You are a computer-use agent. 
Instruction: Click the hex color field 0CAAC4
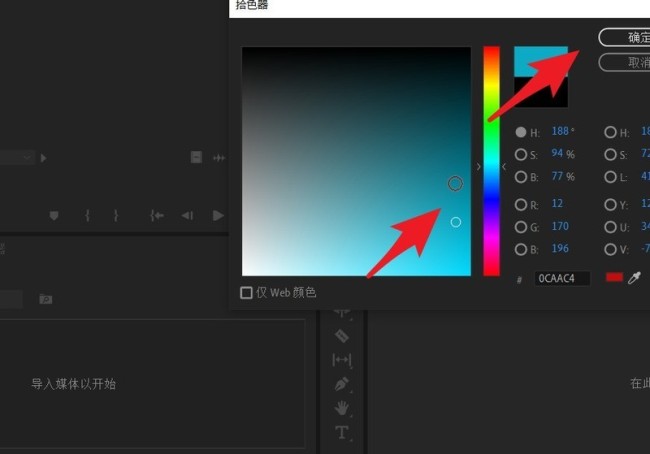[x=562, y=278]
